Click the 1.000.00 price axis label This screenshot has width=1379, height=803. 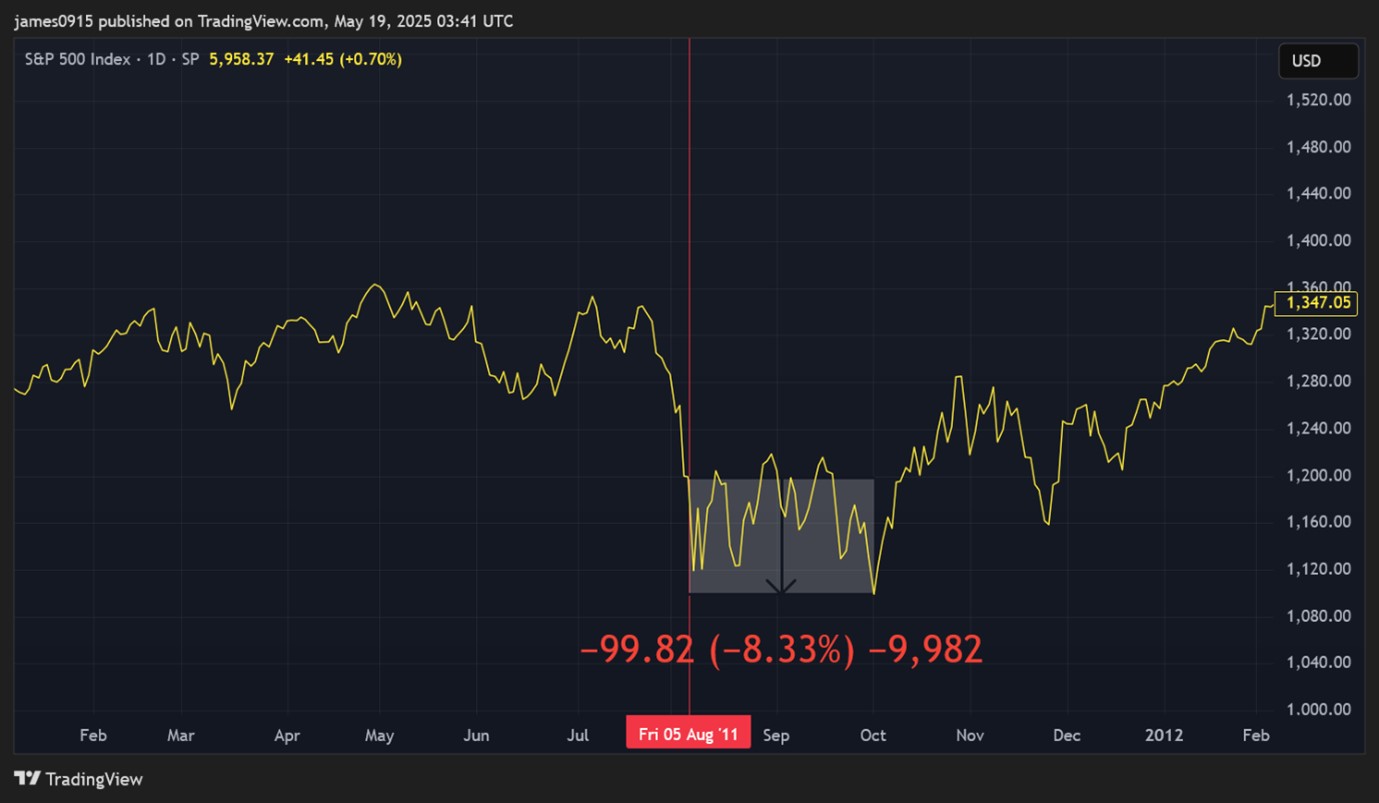click(x=1319, y=709)
